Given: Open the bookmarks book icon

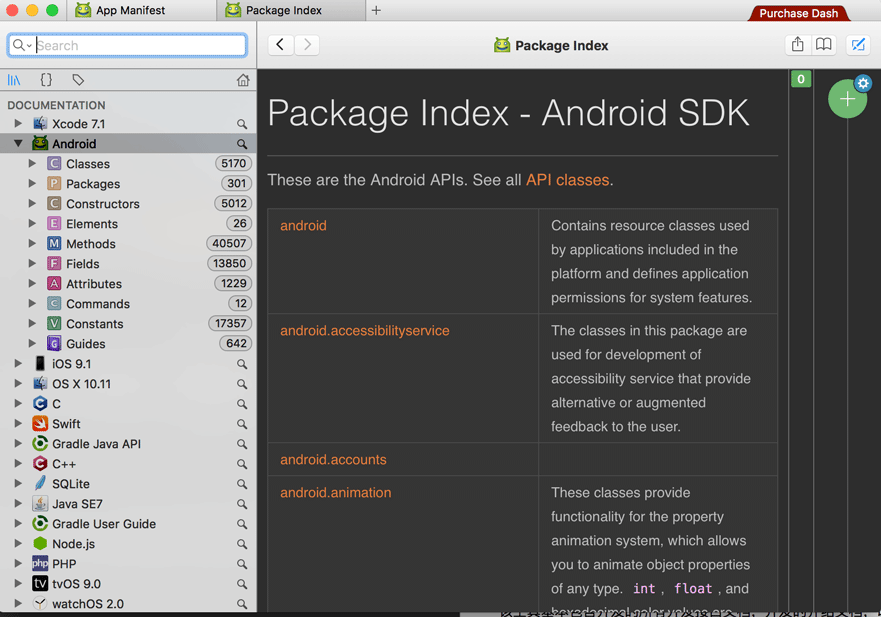Looking at the screenshot, I should pos(823,45).
